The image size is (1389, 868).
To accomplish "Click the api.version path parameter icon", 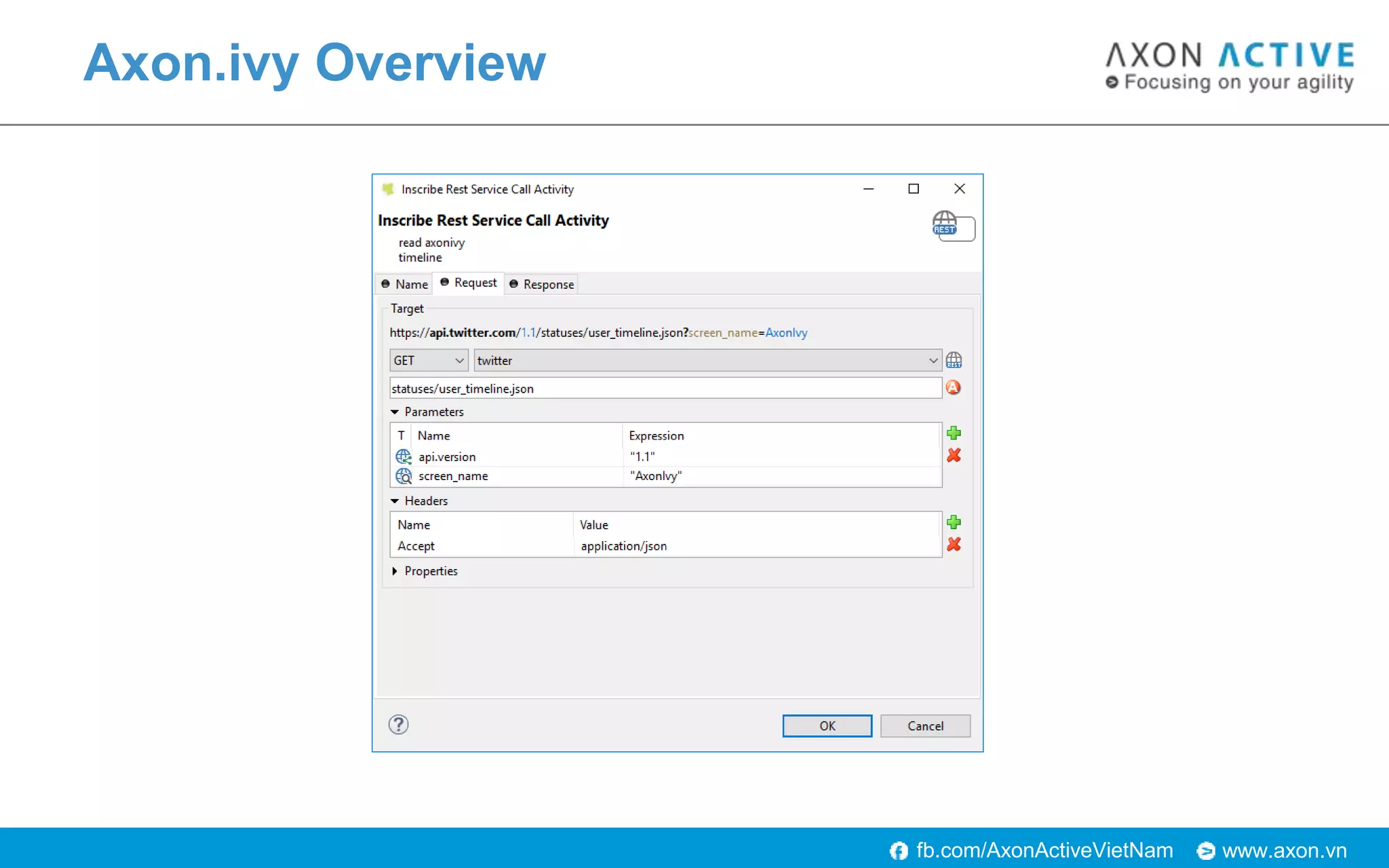I will (404, 457).
